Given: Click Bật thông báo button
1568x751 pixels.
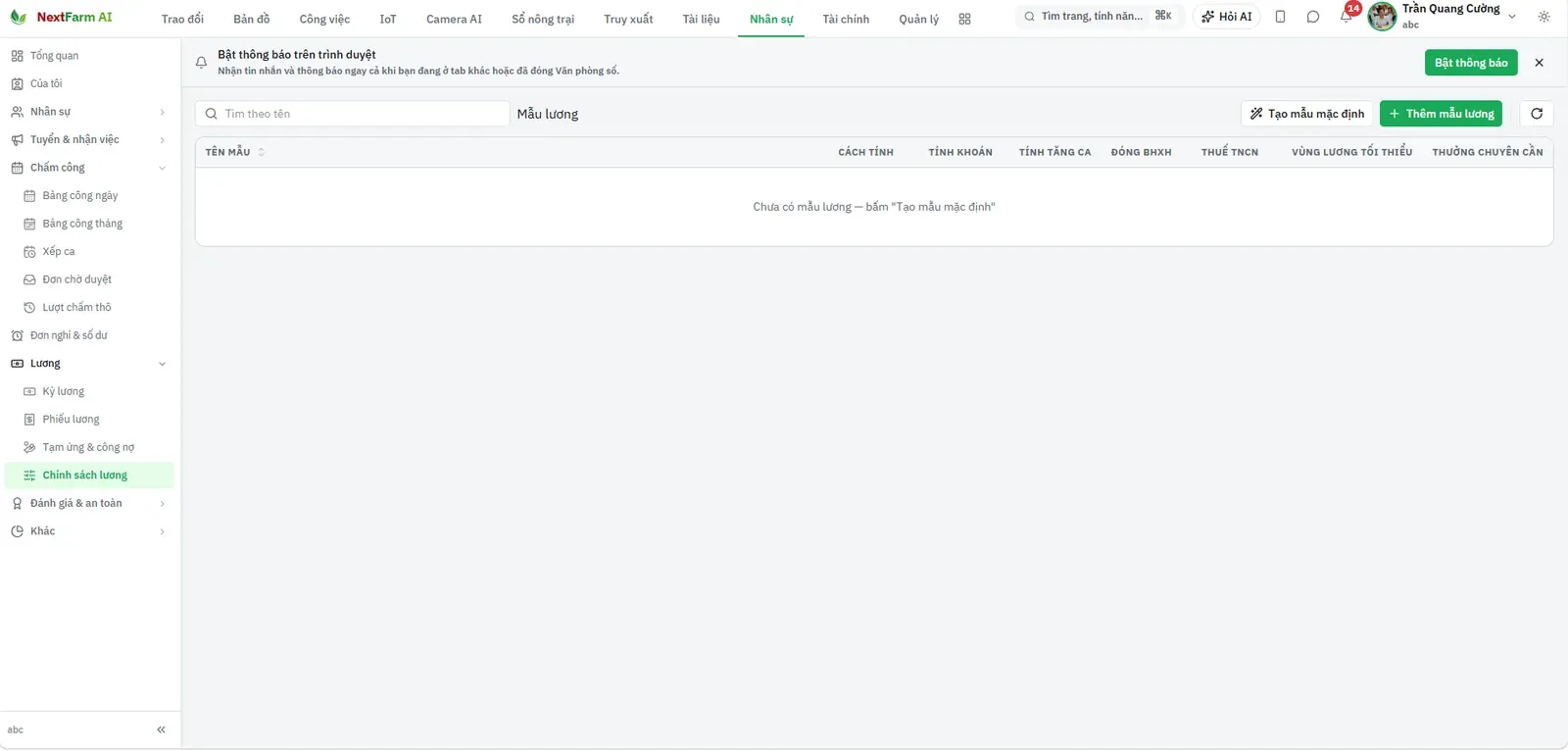Looking at the screenshot, I should pos(1471,63).
